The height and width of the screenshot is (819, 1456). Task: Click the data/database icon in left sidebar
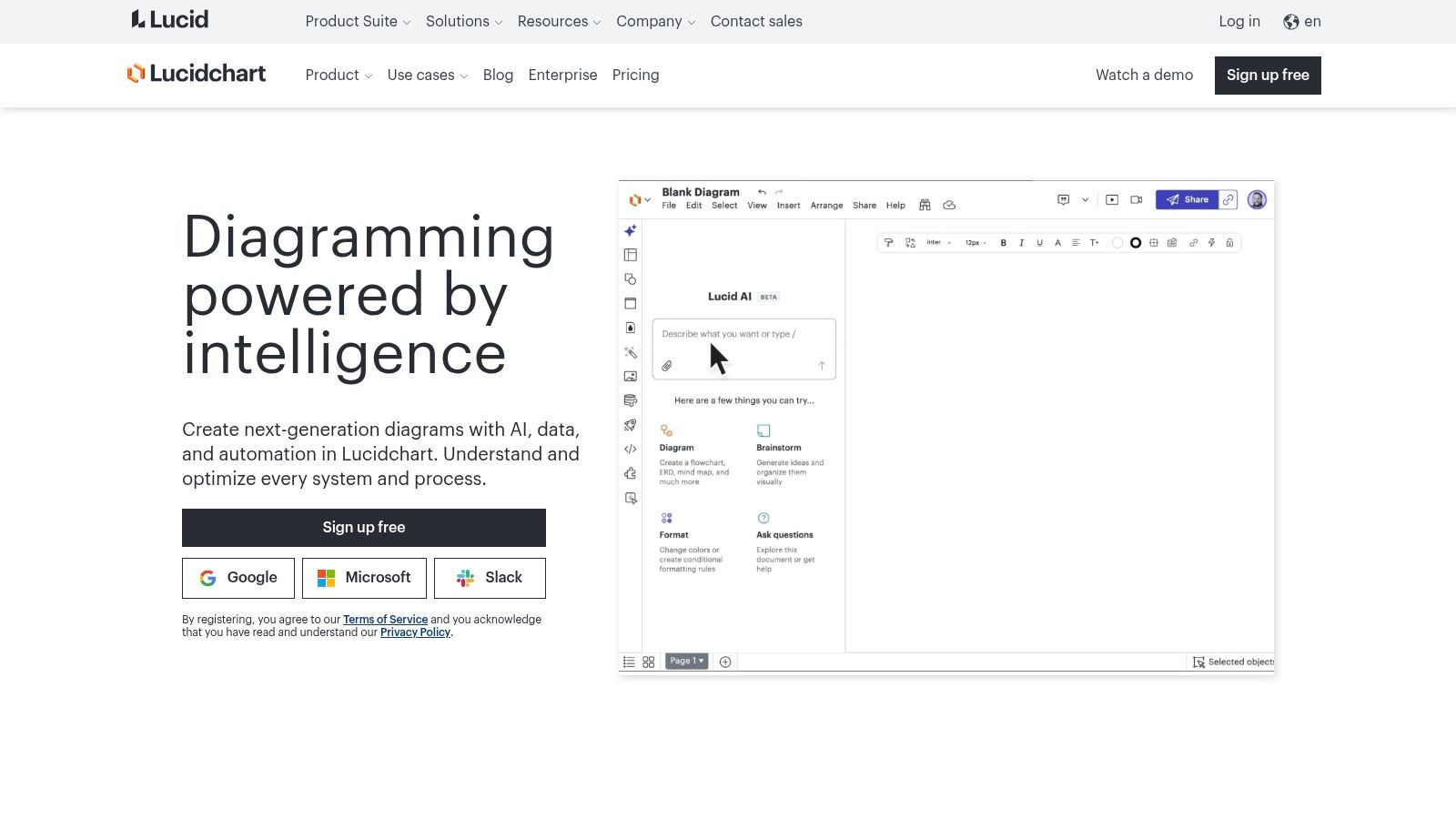pos(630,400)
